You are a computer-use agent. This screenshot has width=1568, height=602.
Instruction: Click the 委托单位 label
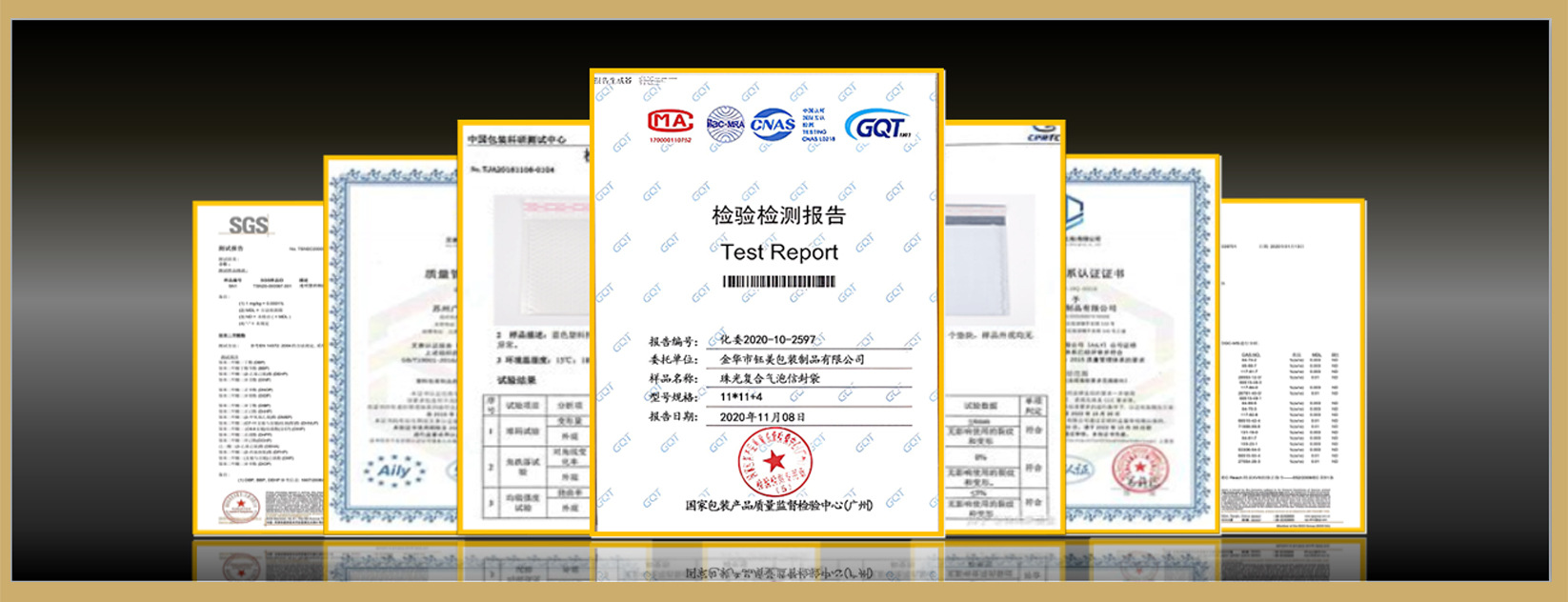tap(673, 360)
